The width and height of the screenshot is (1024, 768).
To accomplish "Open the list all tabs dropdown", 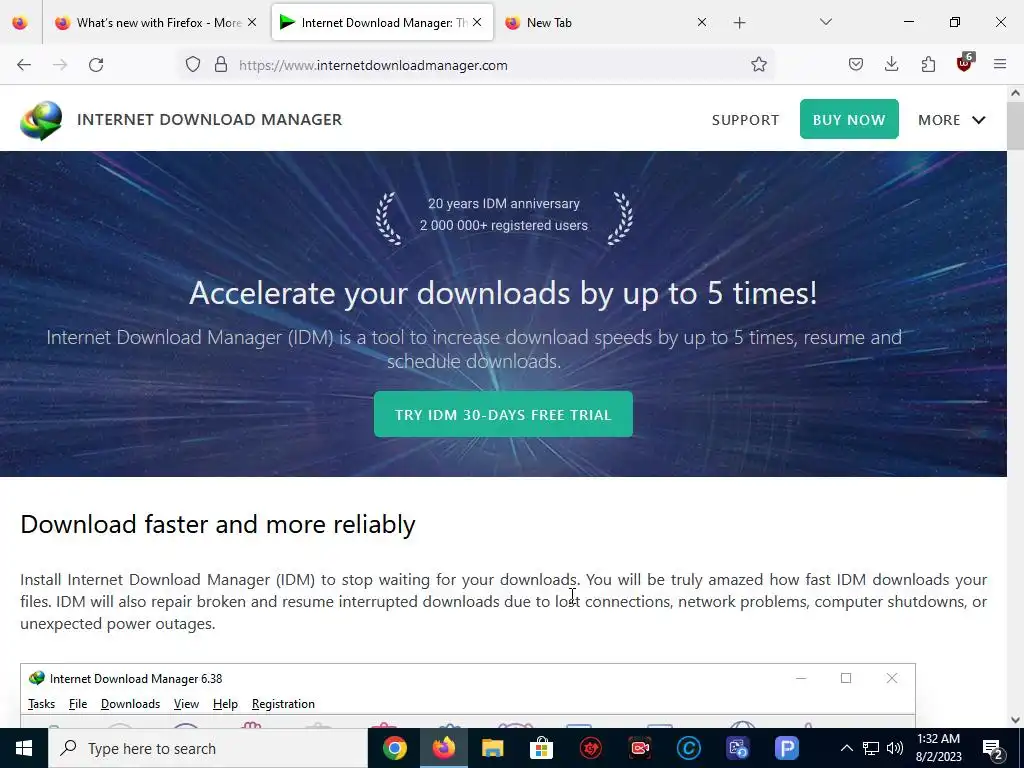I will pyautogui.click(x=825, y=23).
